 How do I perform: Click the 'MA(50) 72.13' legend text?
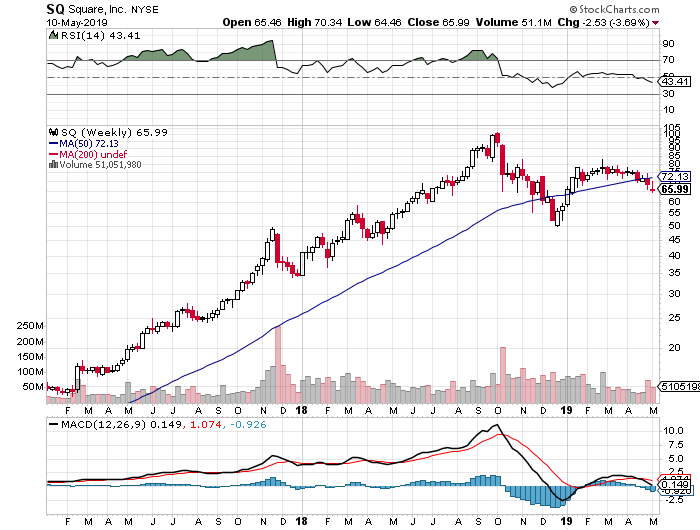point(89,144)
